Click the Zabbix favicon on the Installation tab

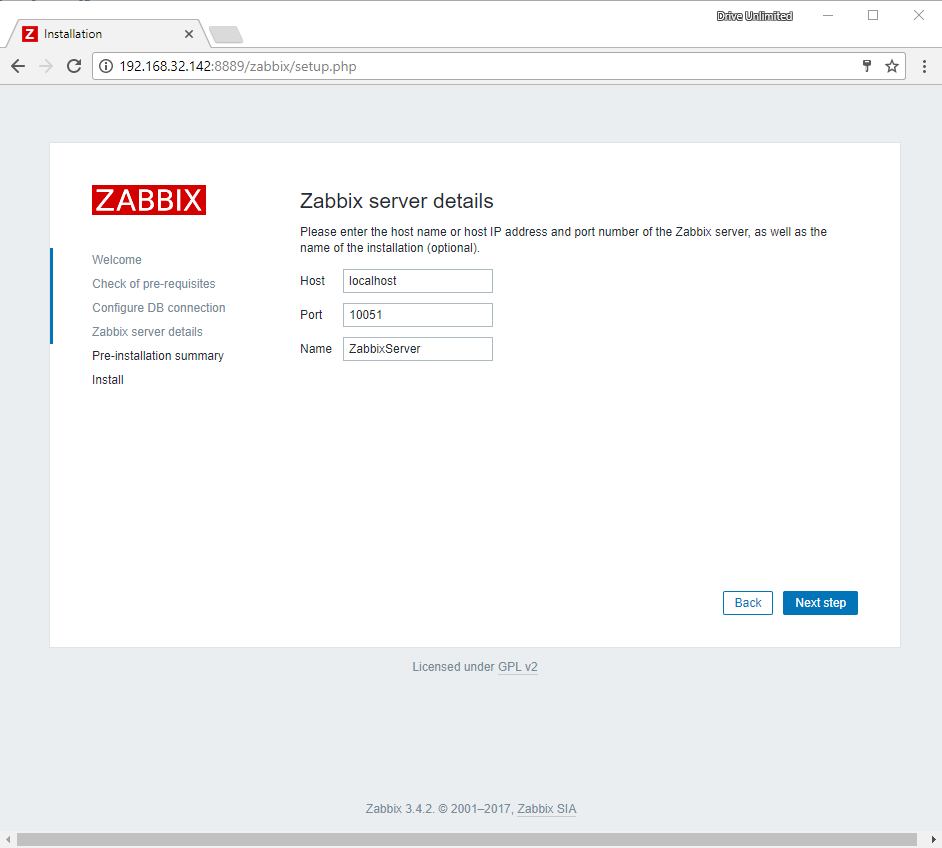tap(30, 34)
